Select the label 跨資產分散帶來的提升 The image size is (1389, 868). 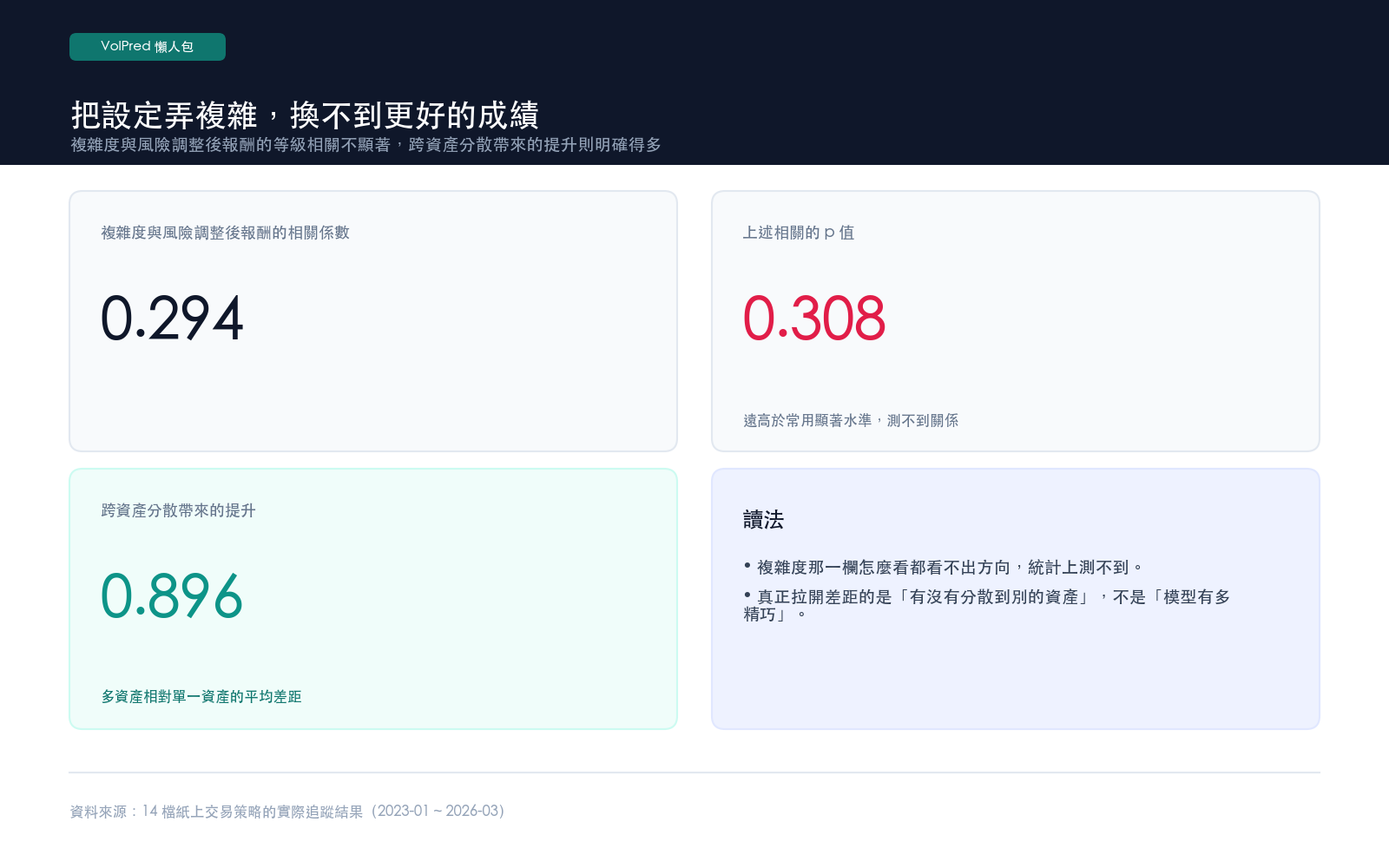tap(178, 510)
